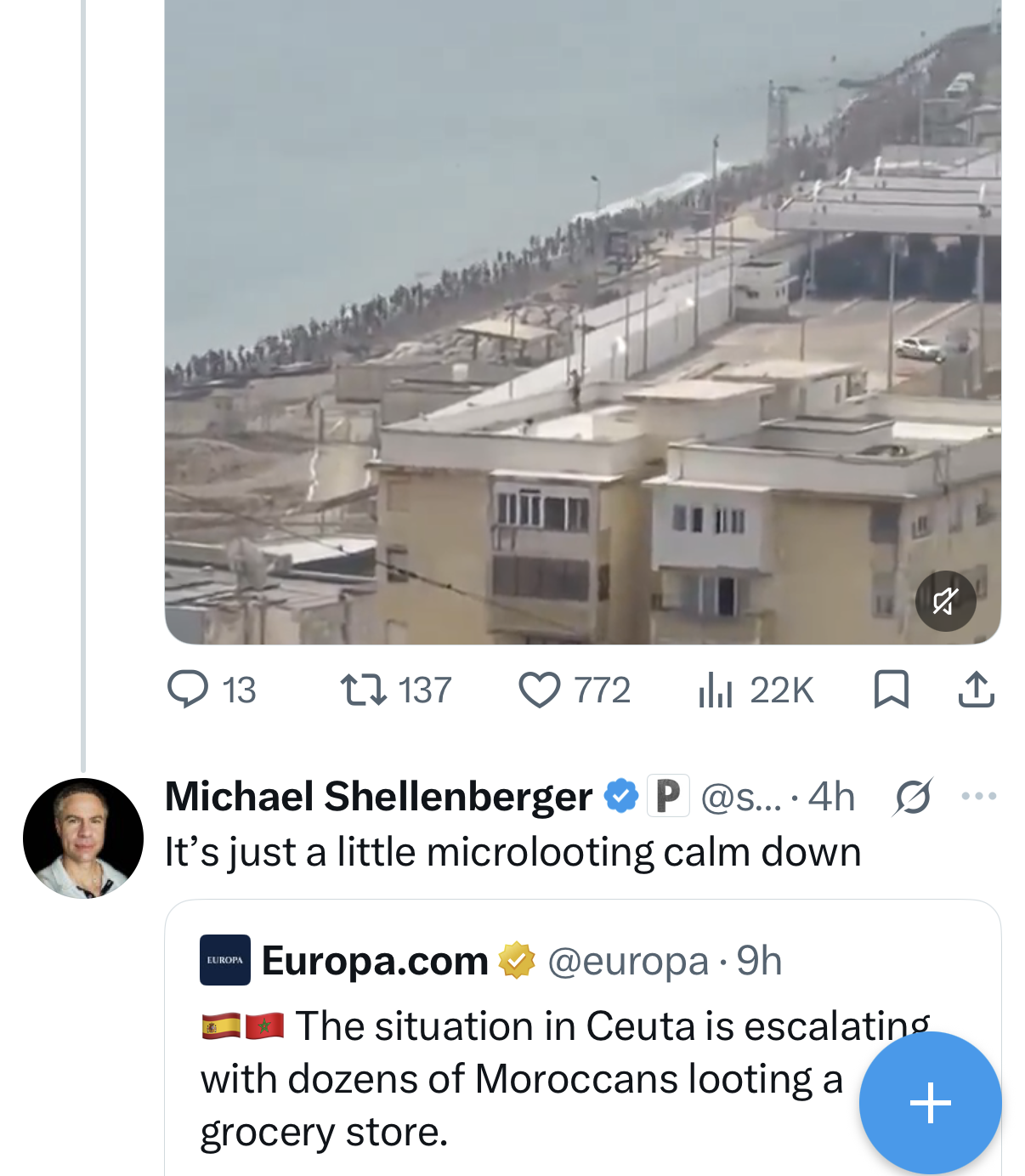
Task: Open Europa.com's avatar logo
Action: (225, 960)
